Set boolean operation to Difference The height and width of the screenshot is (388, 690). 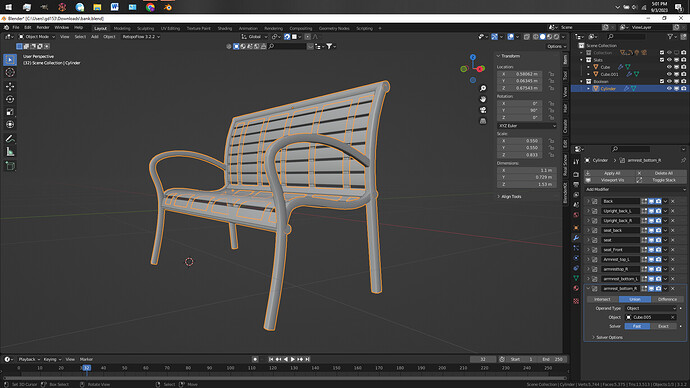point(668,299)
